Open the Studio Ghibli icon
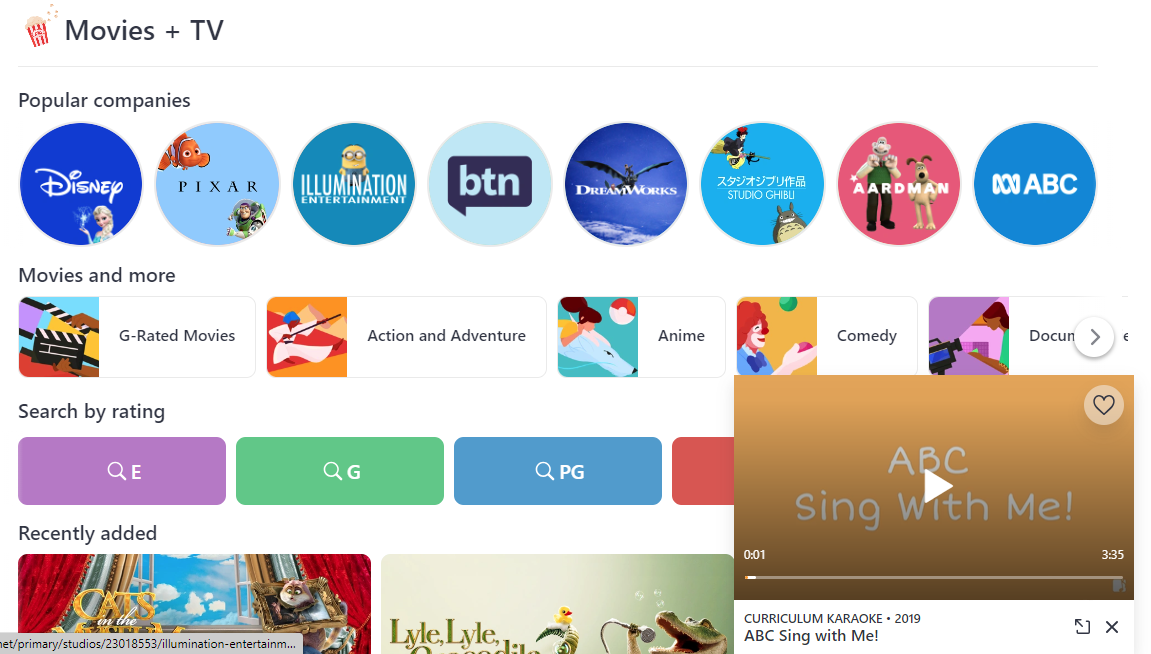The width and height of the screenshot is (1151, 654). [x=762, y=184]
